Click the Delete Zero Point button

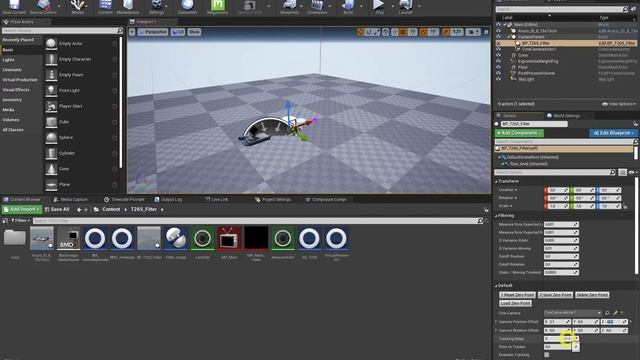592,295
